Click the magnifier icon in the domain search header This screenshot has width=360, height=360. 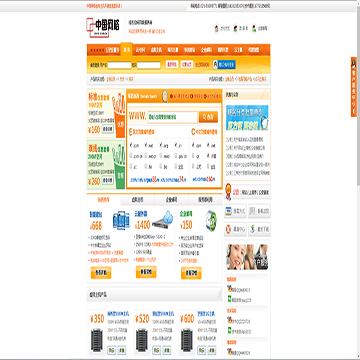coord(165,96)
